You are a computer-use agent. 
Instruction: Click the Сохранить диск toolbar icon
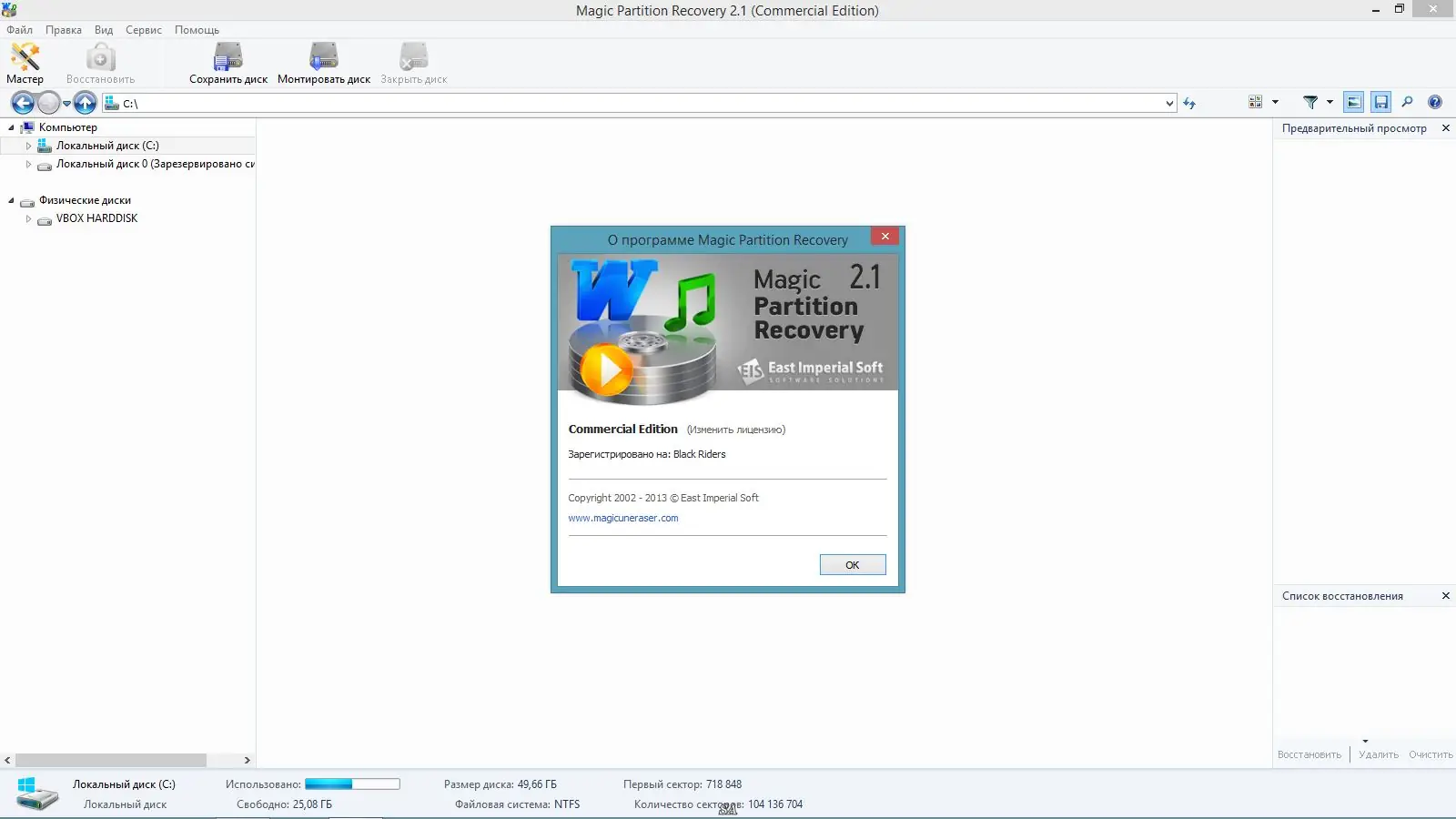coord(227,56)
